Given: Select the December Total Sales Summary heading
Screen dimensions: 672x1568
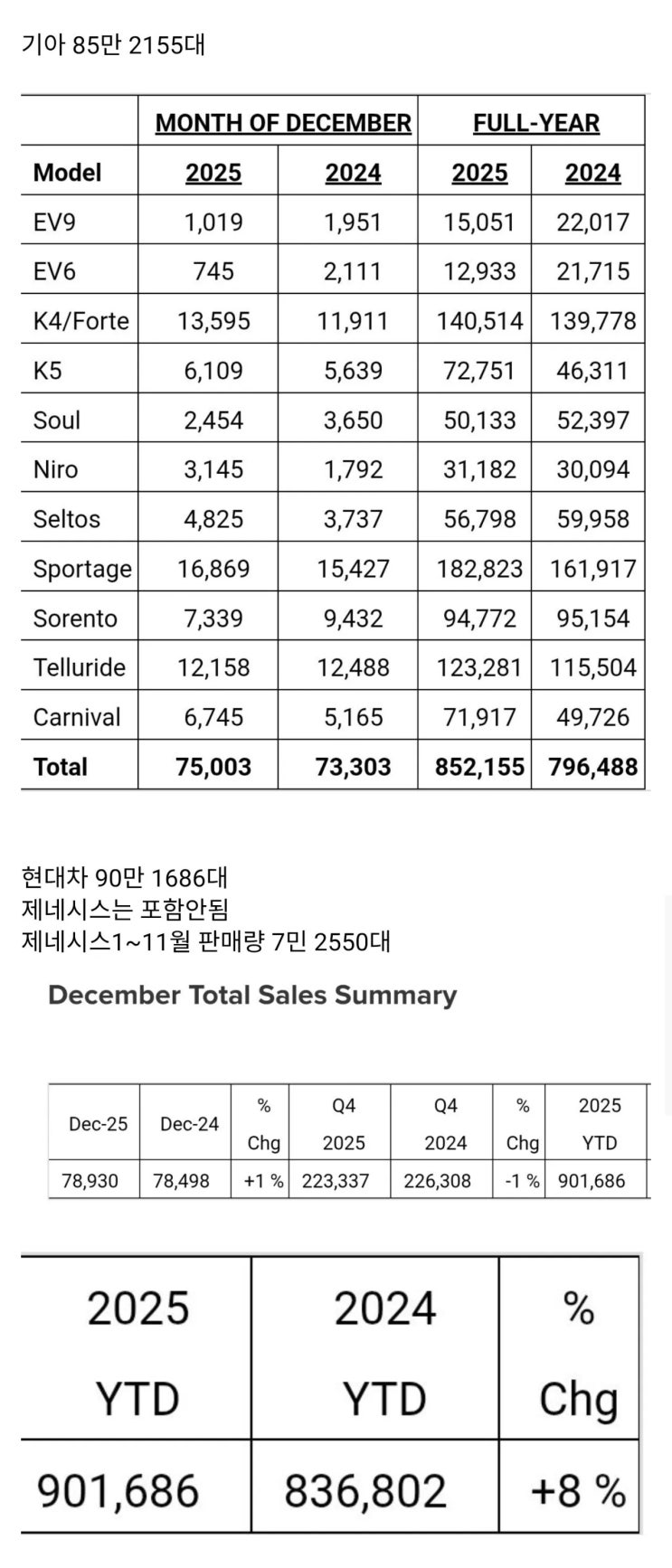Looking at the screenshot, I should [252, 995].
